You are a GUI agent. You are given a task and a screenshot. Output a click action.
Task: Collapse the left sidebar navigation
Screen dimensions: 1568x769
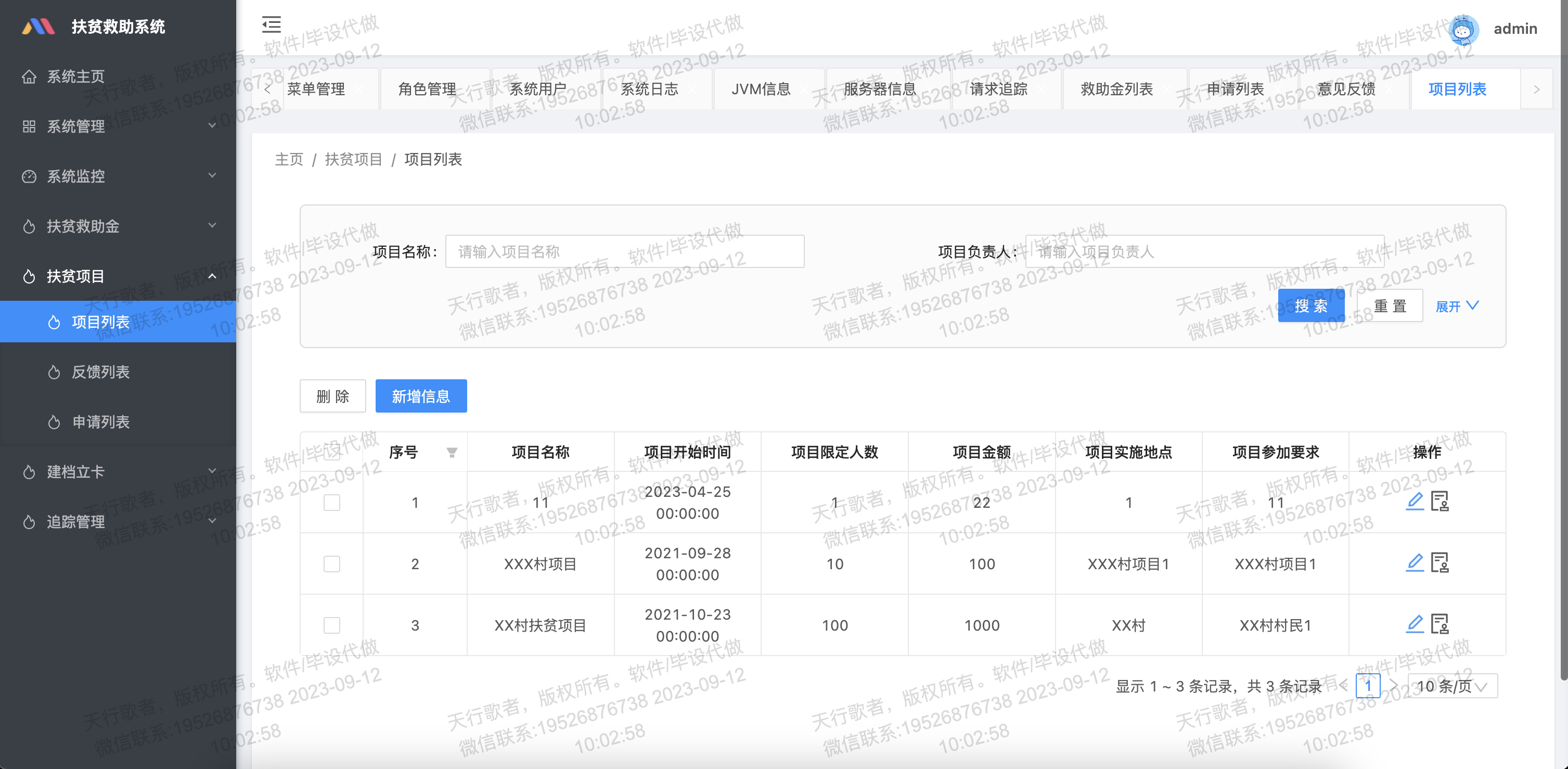click(272, 25)
